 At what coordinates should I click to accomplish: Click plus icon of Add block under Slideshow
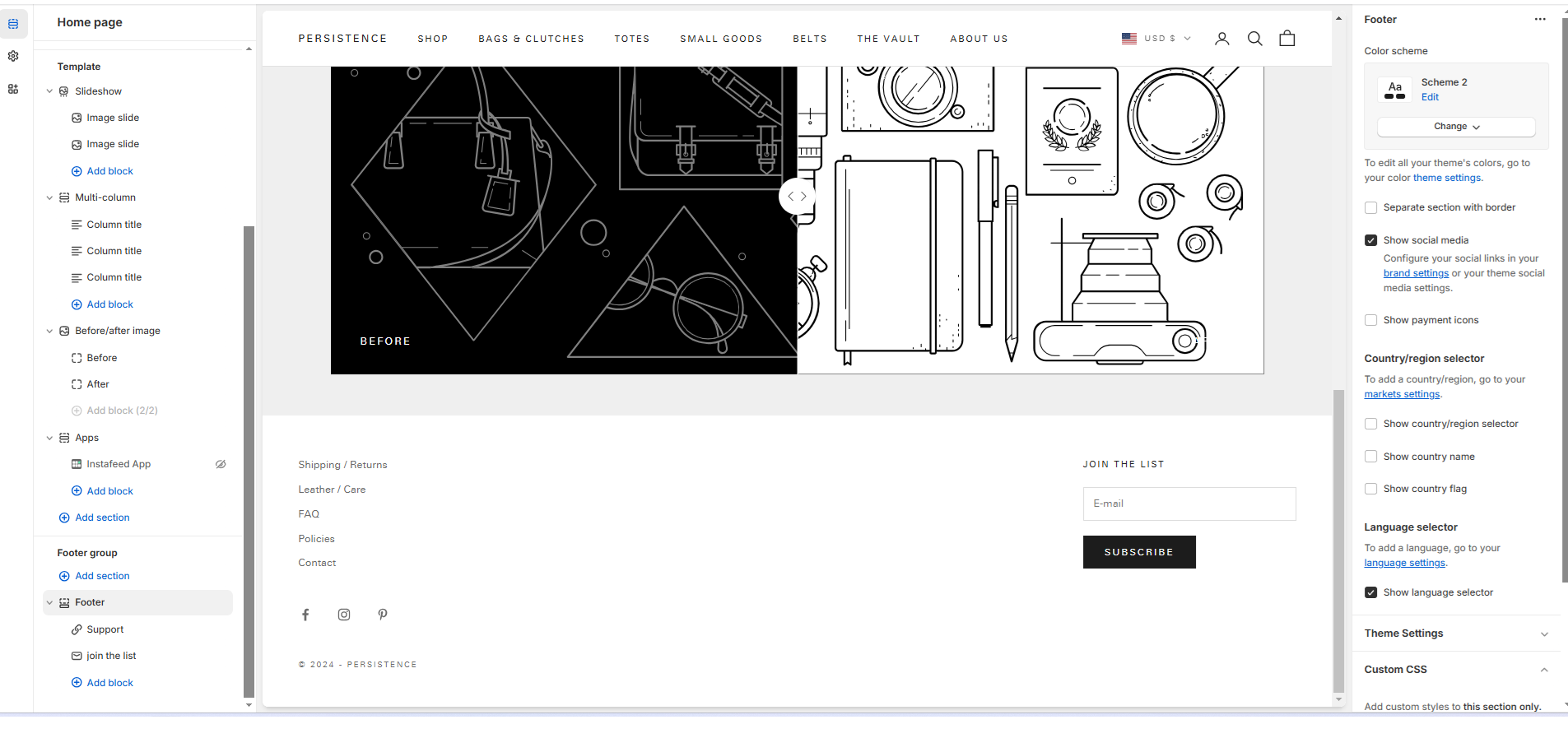click(x=77, y=171)
